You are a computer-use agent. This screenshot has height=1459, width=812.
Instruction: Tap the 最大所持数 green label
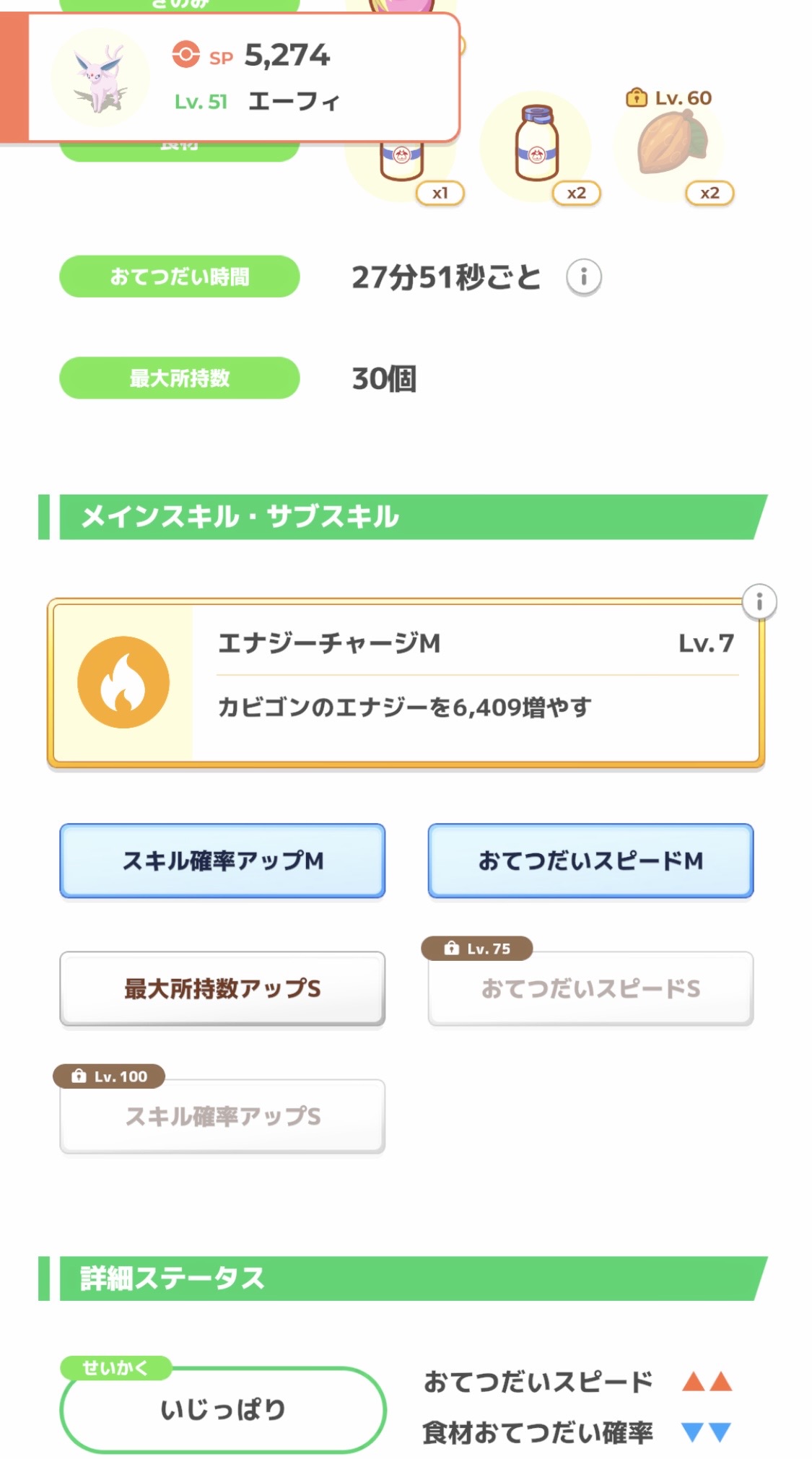(179, 378)
